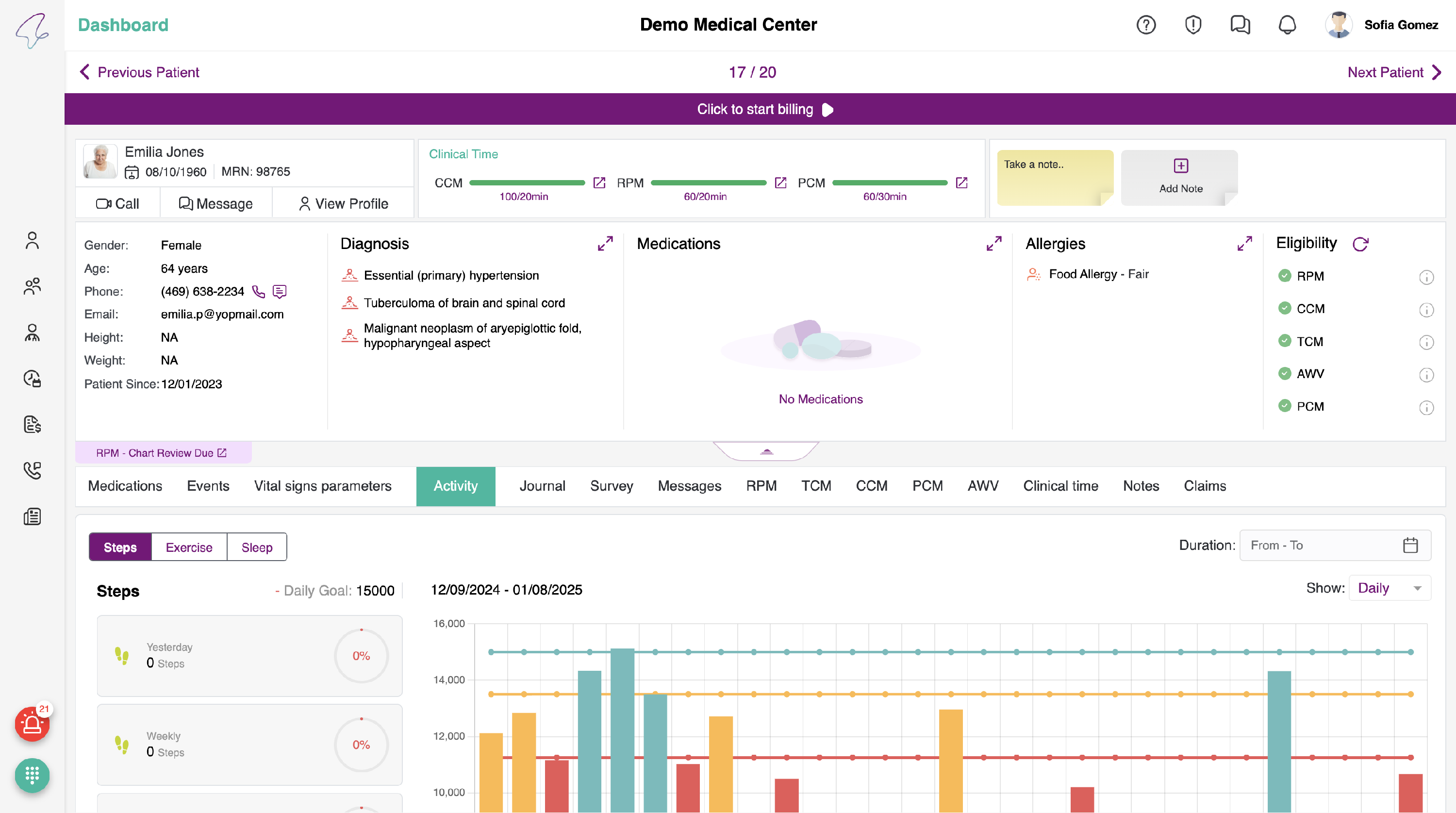Click View Profile button
The height and width of the screenshot is (813, 1456).
[343, 203]
